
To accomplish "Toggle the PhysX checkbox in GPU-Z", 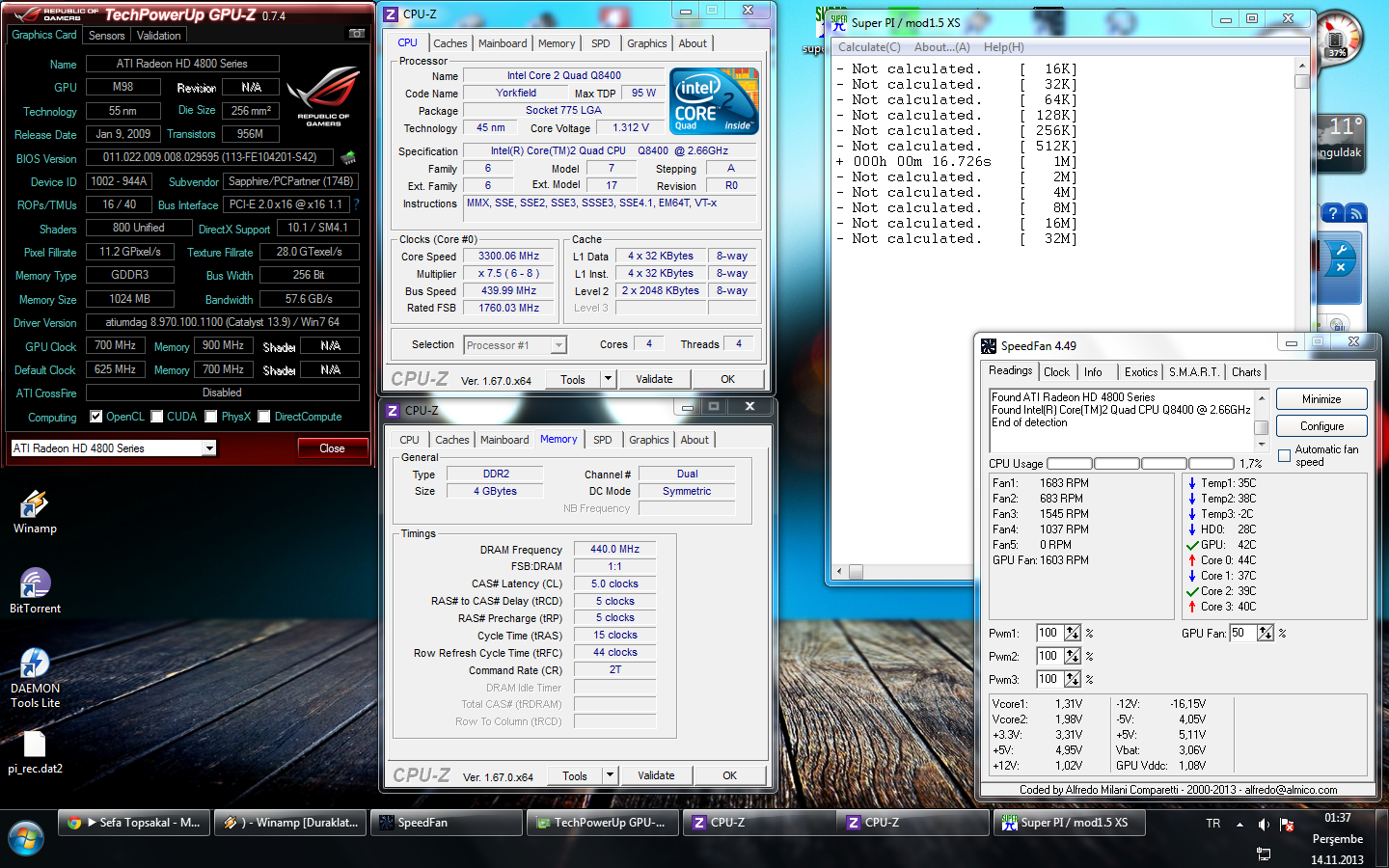I will pos(211,417).
